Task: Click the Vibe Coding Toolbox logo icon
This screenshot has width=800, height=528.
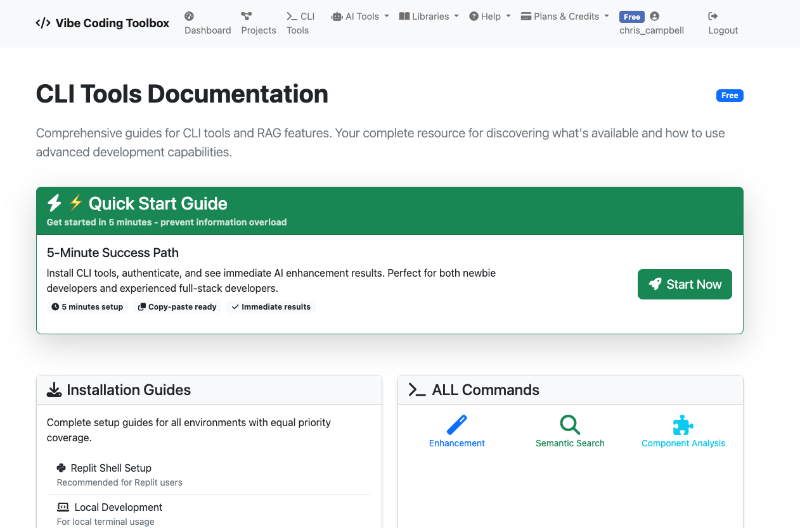Action: pyautogui.click(x=43, y=23)
